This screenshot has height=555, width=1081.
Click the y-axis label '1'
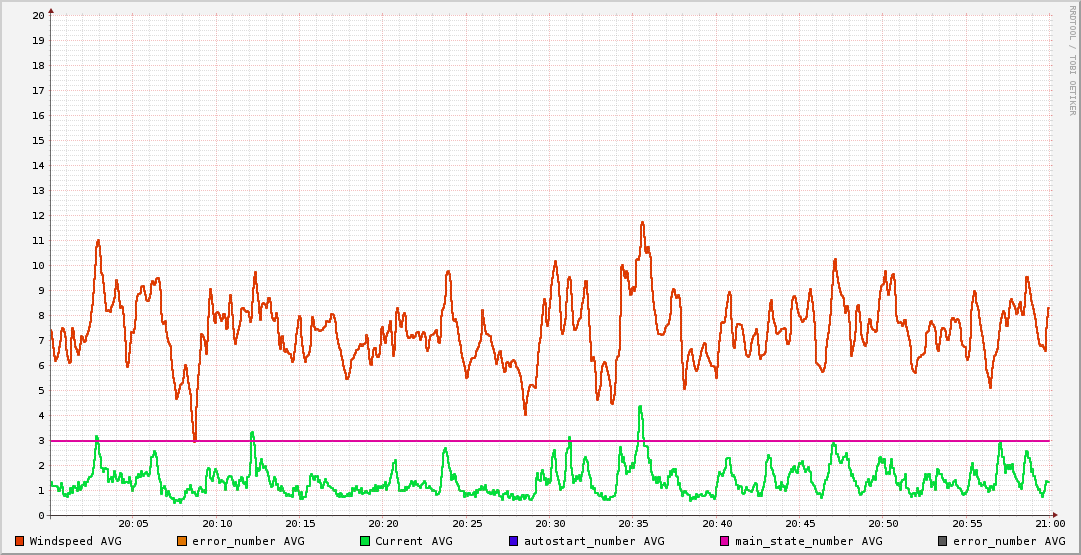coord(42,490)
